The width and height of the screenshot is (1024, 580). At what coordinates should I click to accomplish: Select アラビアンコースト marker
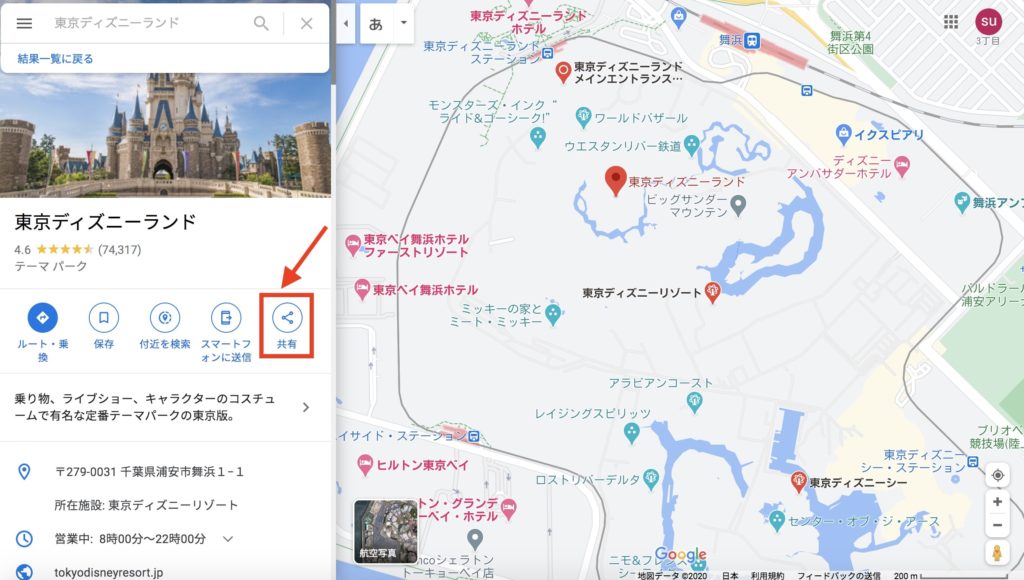[695, 402]
